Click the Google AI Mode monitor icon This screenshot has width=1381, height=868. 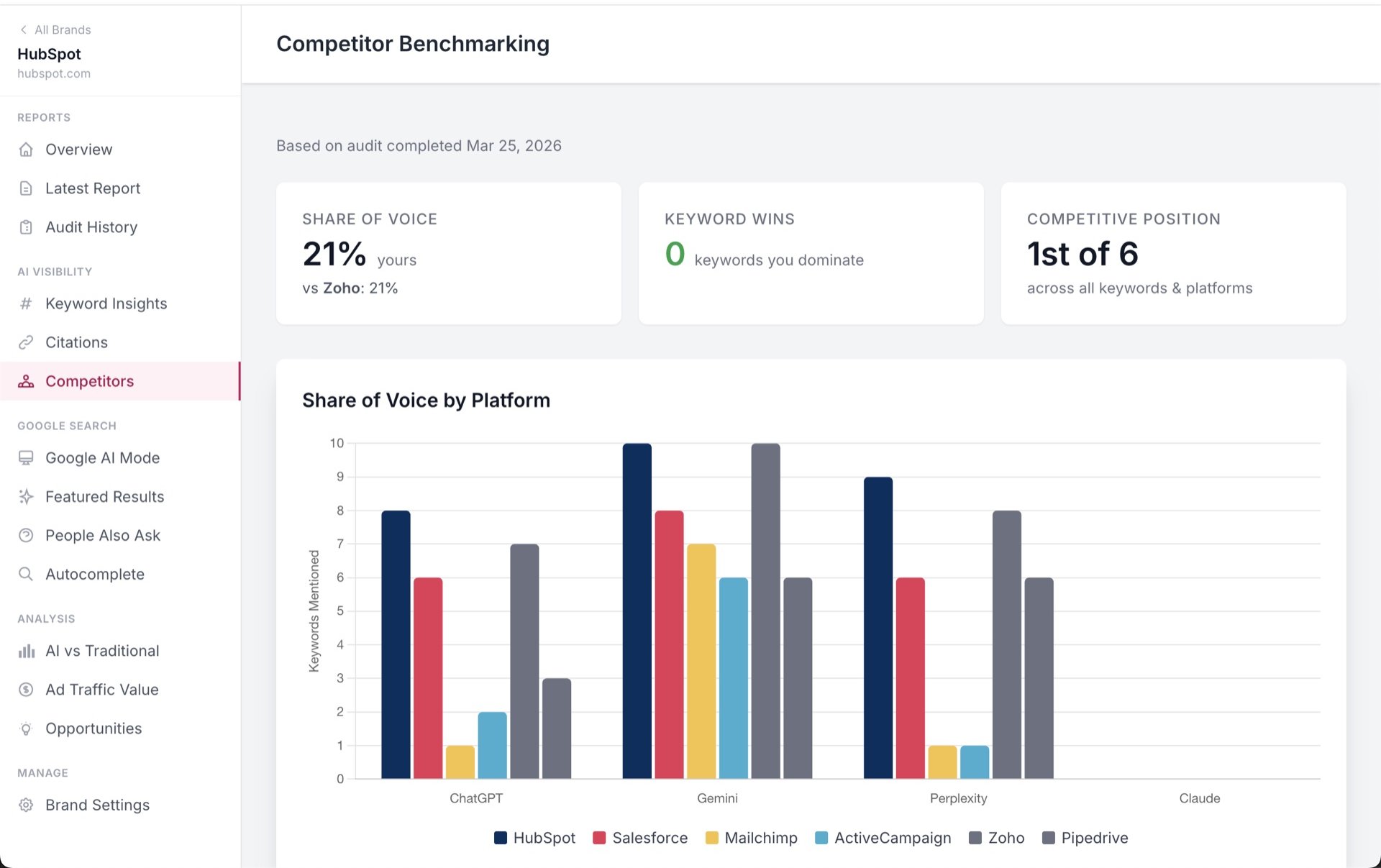(26, 458)
